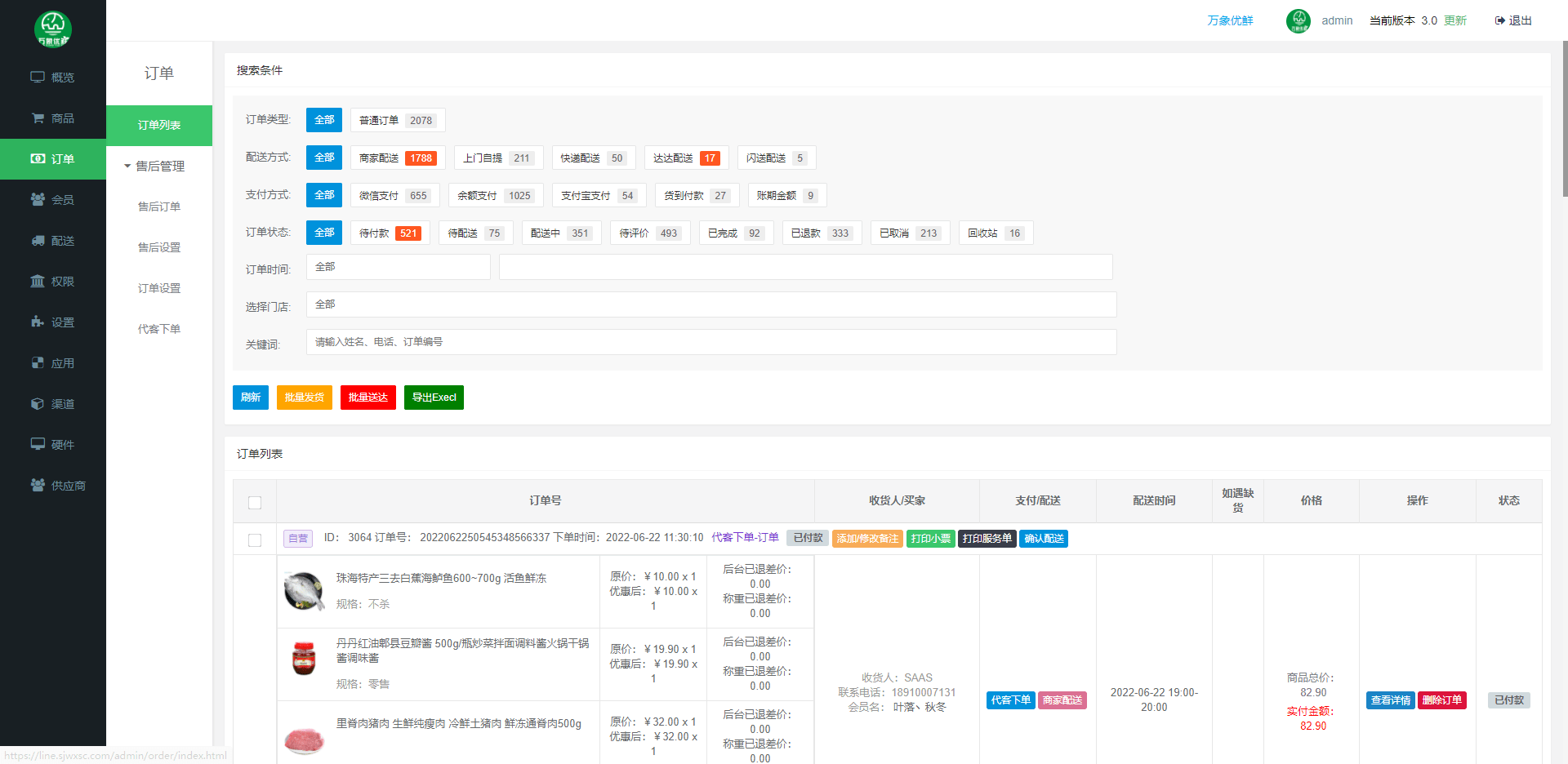Open the 订单时间 dropdown set to 全部
Viewport: 1568px width, 764px height.
tap(398, 267)
